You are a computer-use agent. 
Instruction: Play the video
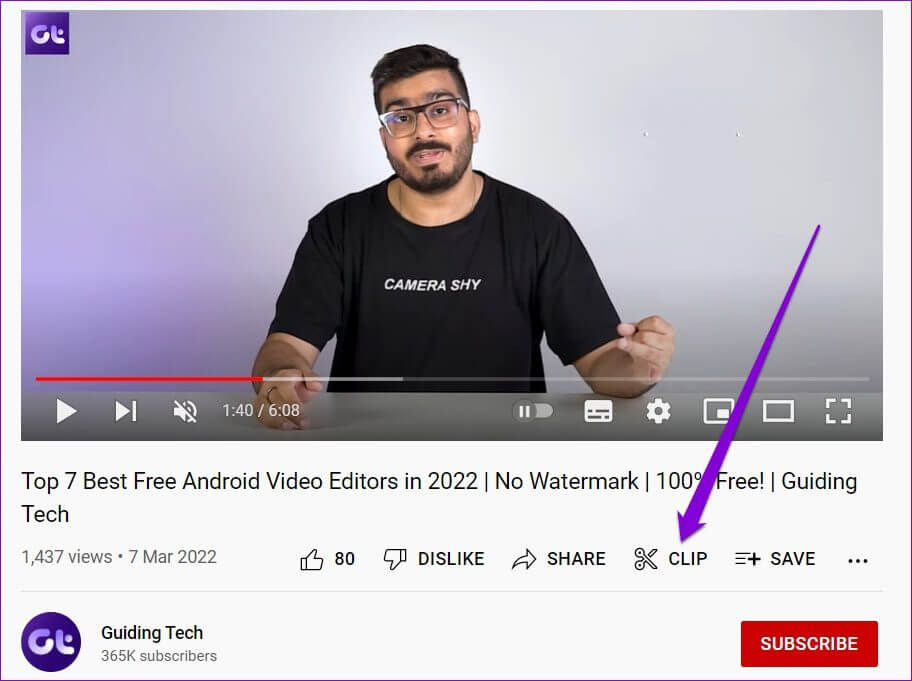point(66,411)
